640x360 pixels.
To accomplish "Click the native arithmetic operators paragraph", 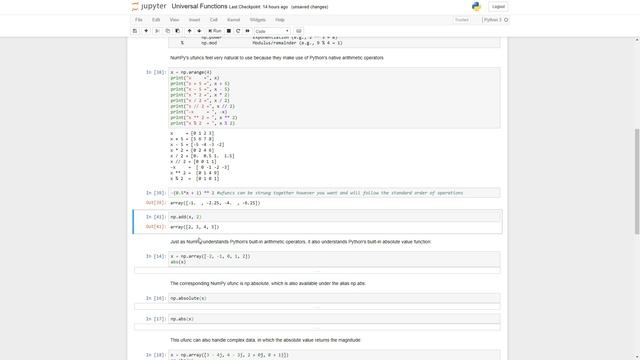I will (x=277, y=58).
